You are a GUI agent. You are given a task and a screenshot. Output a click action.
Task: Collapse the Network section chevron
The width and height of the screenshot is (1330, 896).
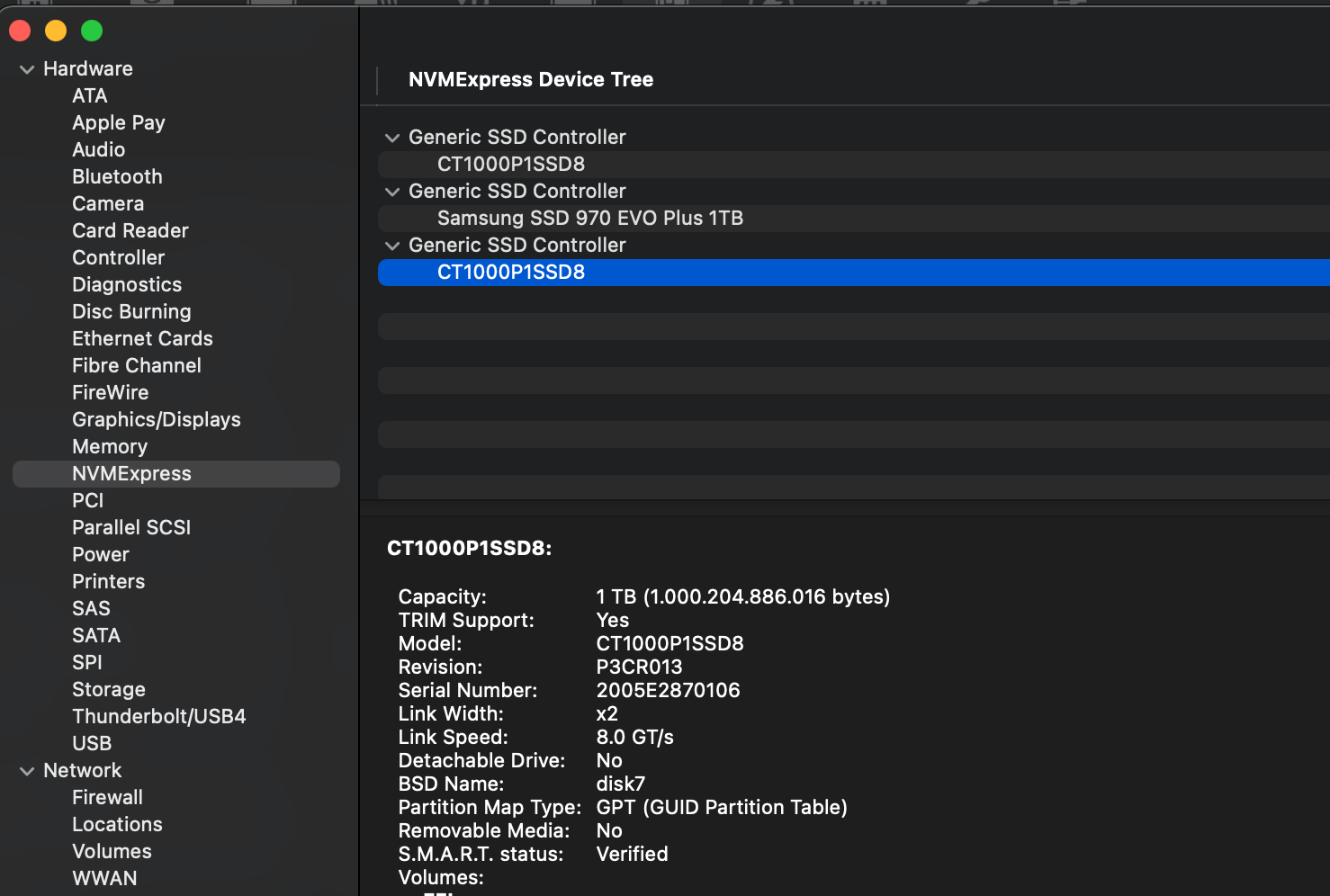(x=27, y=771)
